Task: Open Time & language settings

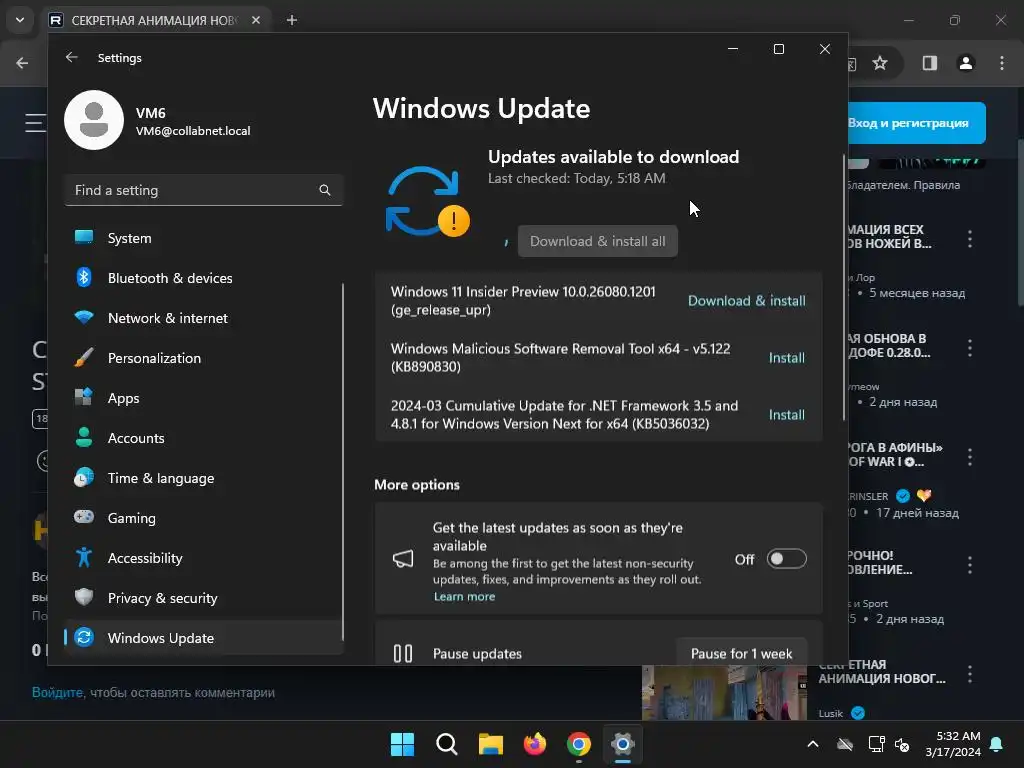Action: coord(204,478)
